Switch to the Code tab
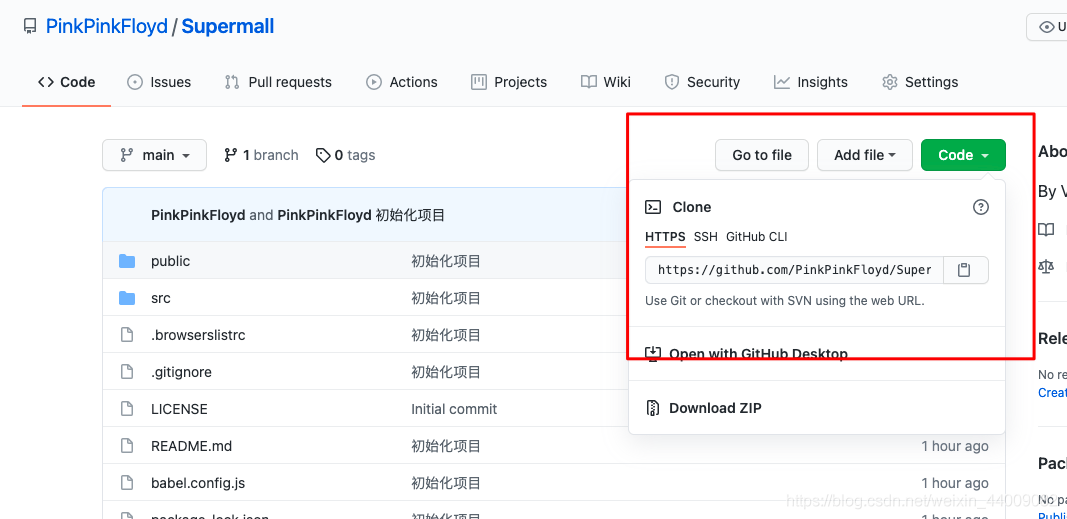The height and width of the screenshot is (519, 1067). click(67, 82)
